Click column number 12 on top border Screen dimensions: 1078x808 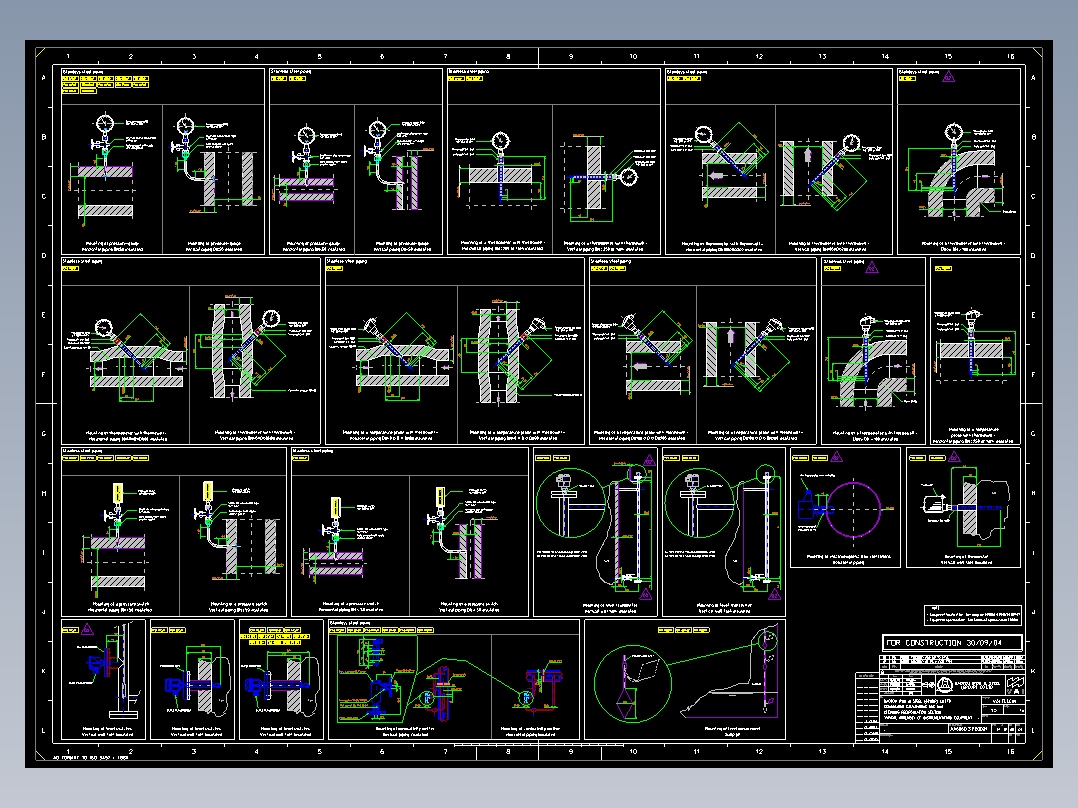tap(759, 56)
